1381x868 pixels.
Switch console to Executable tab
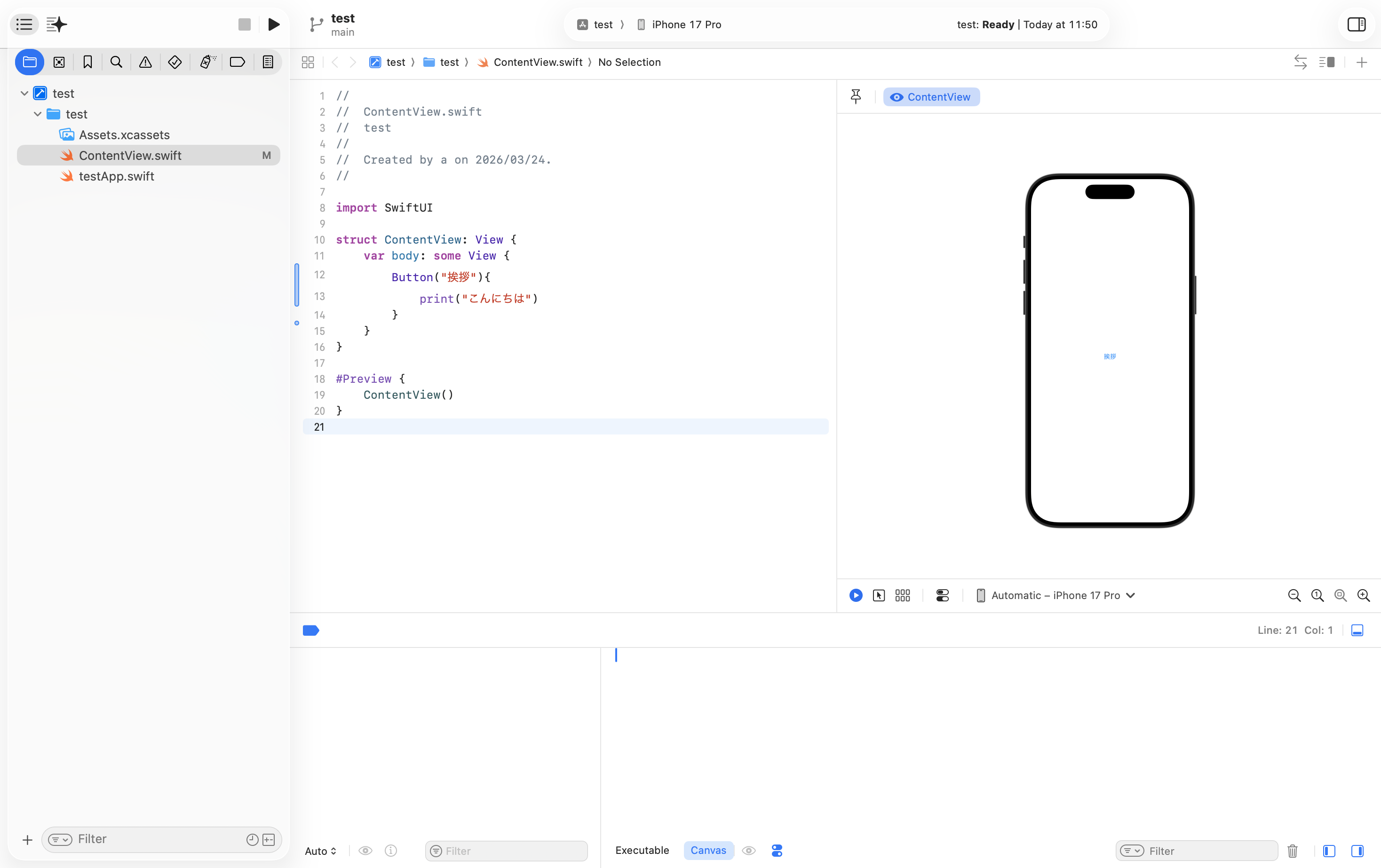(x=642, y=850)
